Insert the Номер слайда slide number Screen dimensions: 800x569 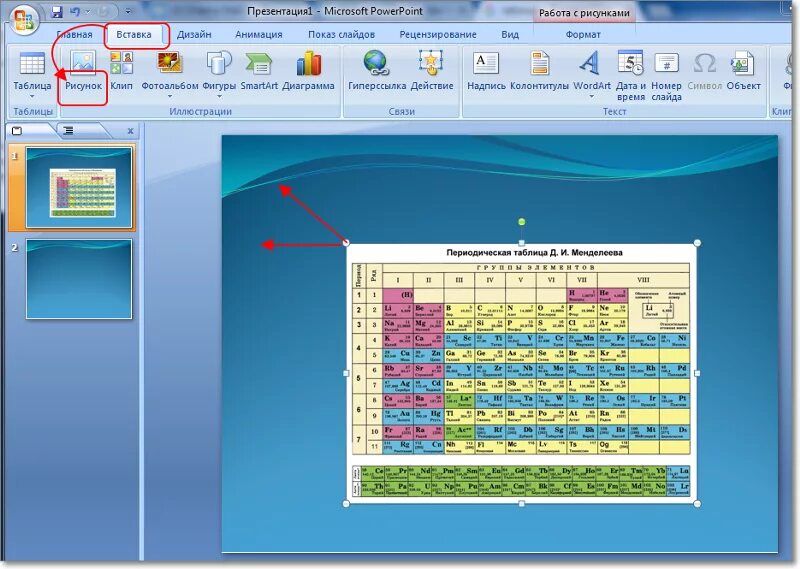coord(666,76)
